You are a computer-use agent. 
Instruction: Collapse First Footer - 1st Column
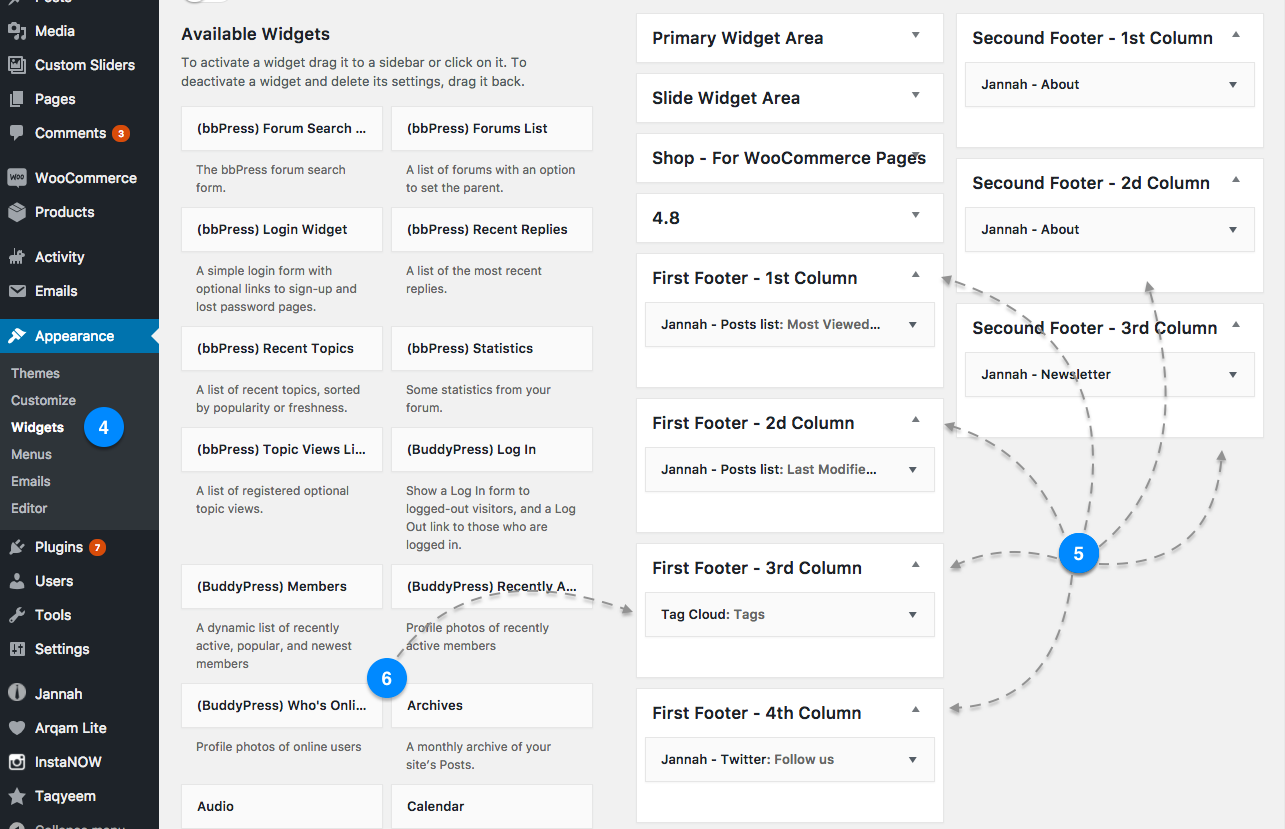point(915,275)
